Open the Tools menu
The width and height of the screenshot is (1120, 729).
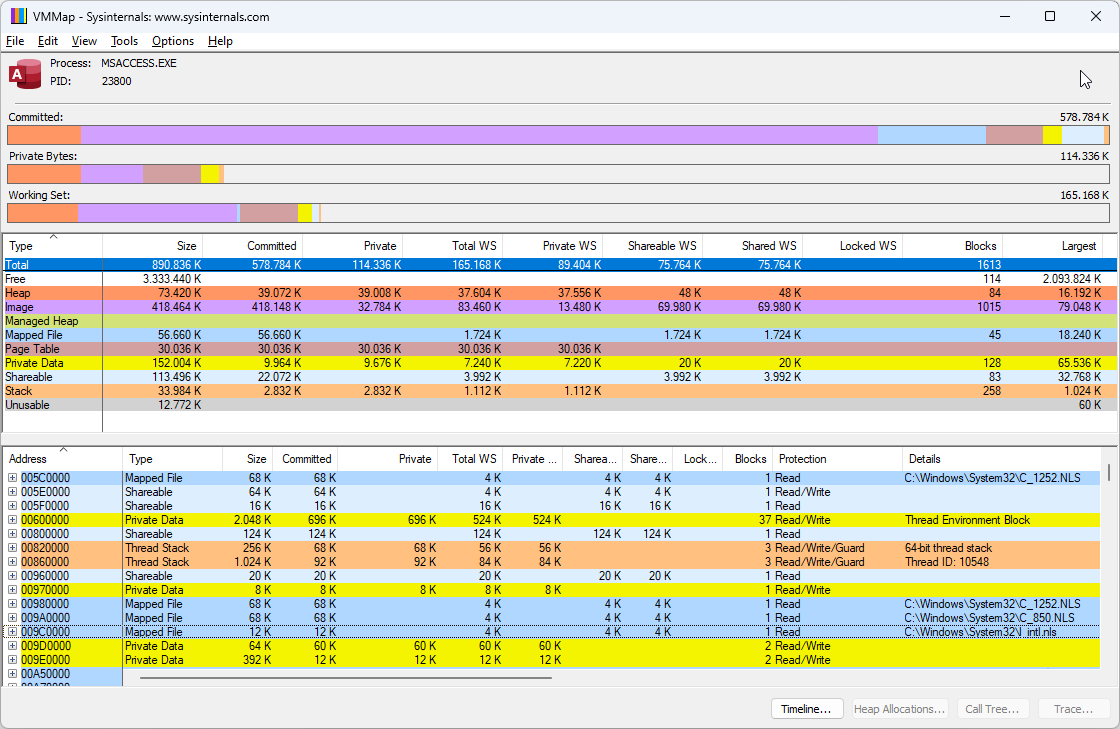[124, 41]
